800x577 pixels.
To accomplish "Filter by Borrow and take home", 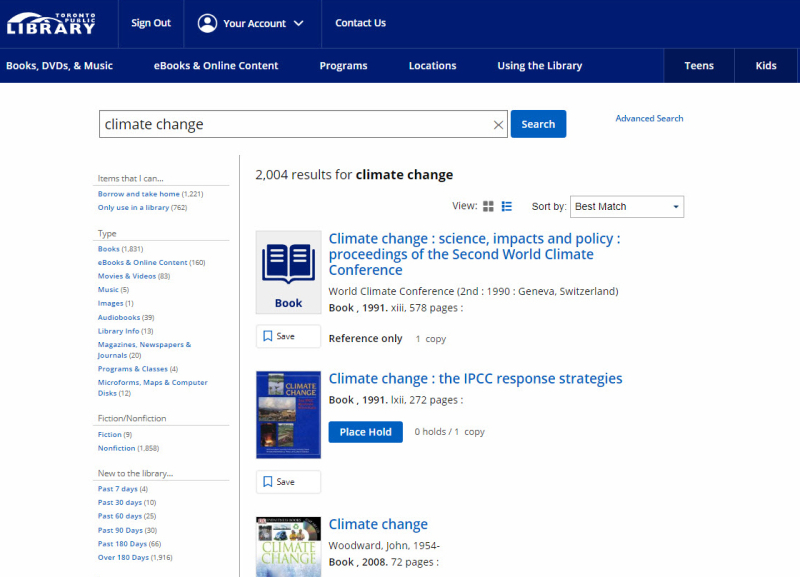I will pos(137,193).
